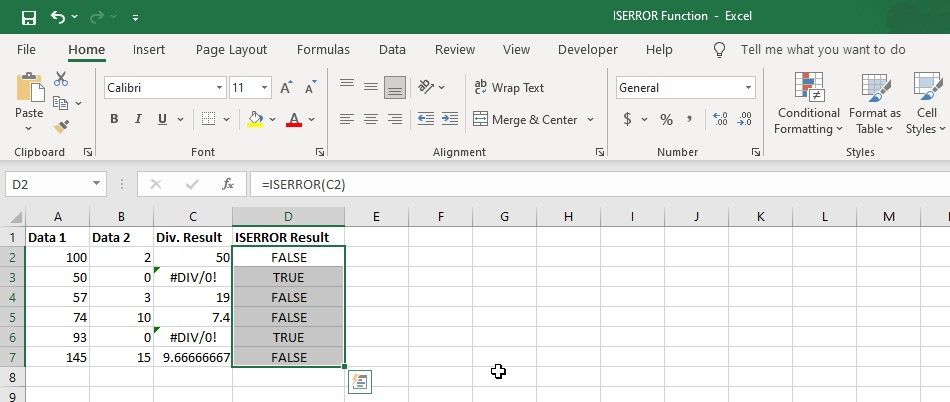Apply the Comma Style icon
This screenshot has height=402, width=950.
[689, 119]
